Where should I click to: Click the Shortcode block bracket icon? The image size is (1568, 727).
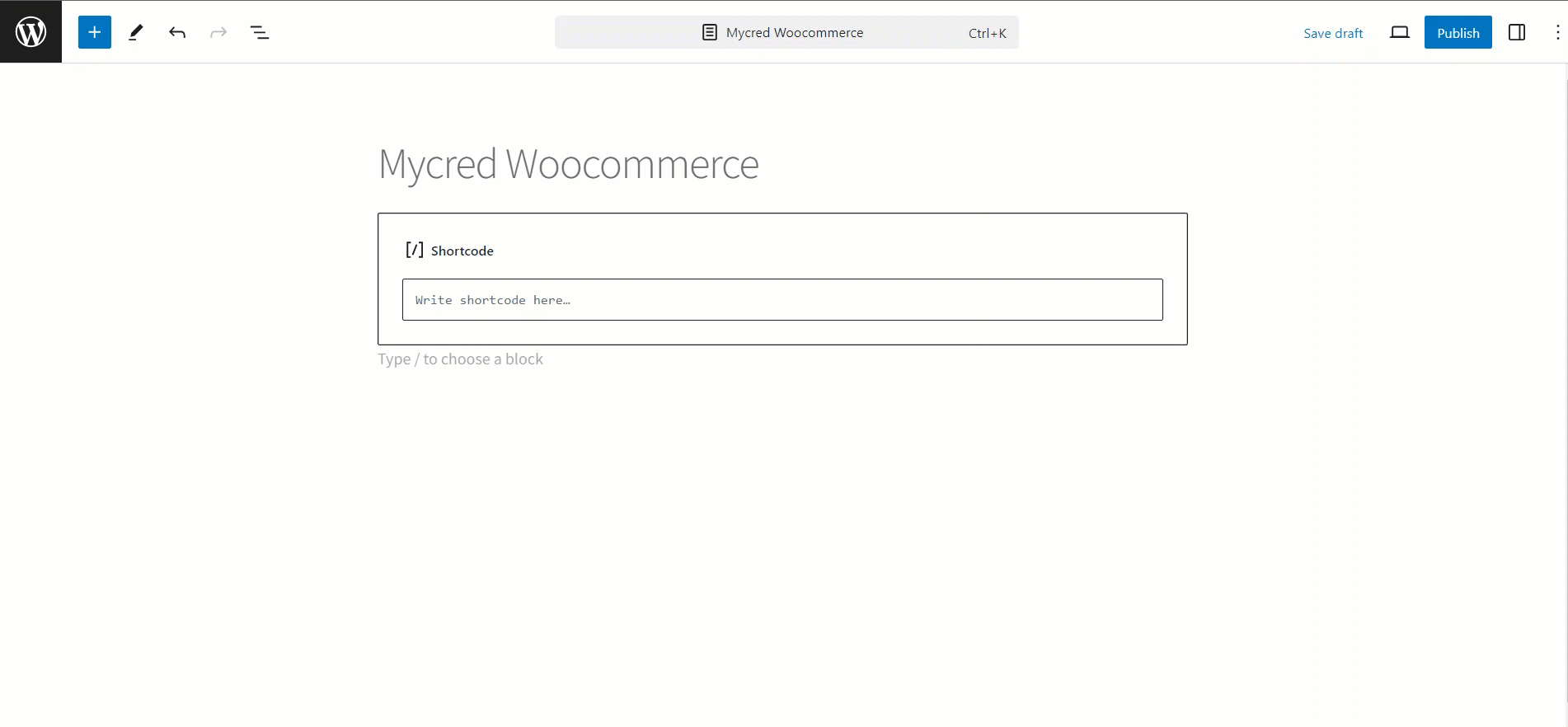(x=414, y=250)
